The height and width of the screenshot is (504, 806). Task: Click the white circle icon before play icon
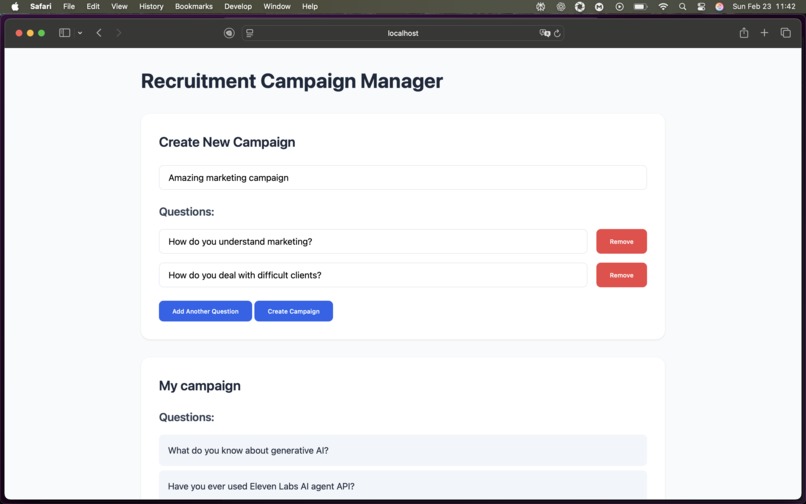point(599,7)
